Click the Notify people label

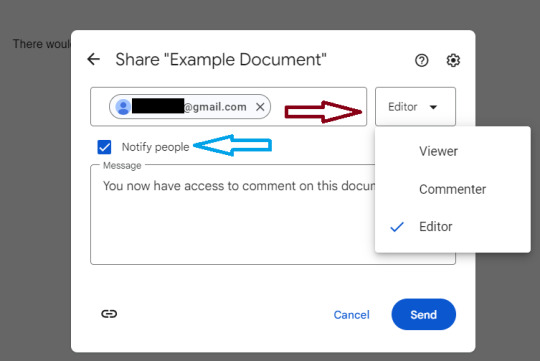(155, 147)
